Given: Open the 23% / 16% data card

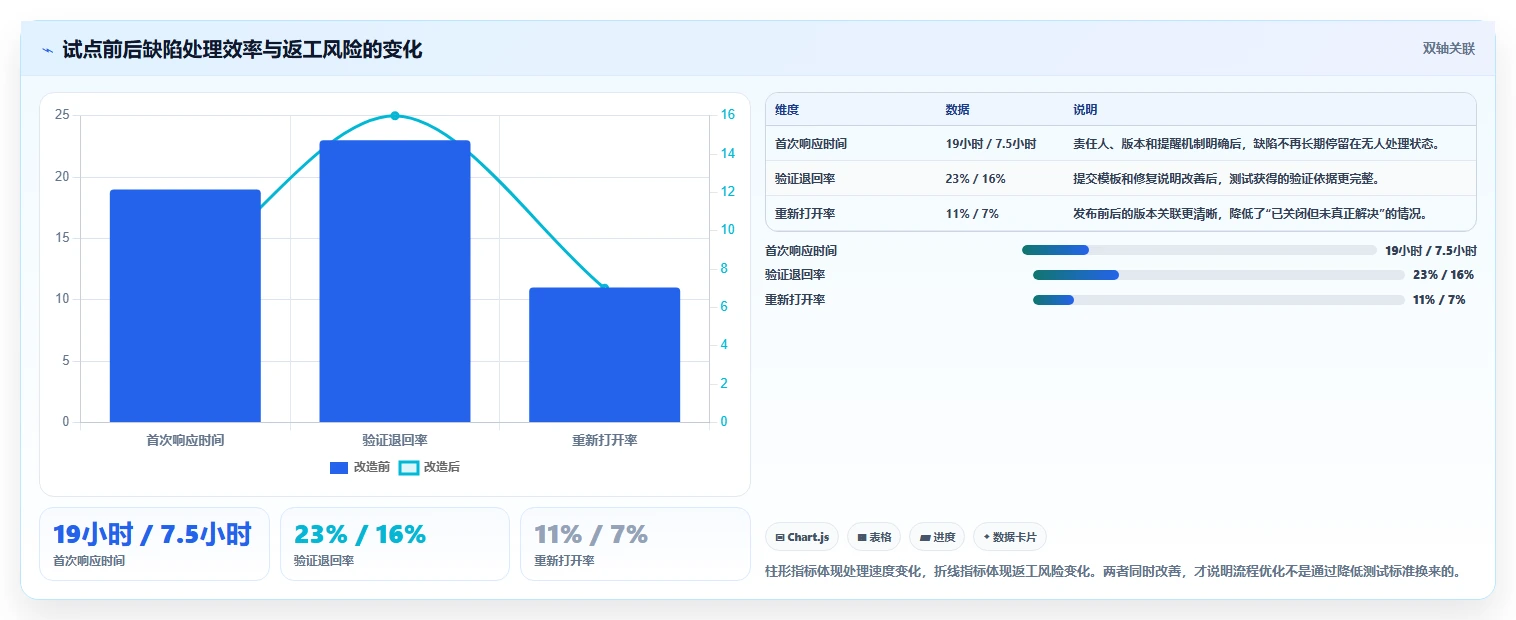Looking at the screenshot, I should click(395, 544).
